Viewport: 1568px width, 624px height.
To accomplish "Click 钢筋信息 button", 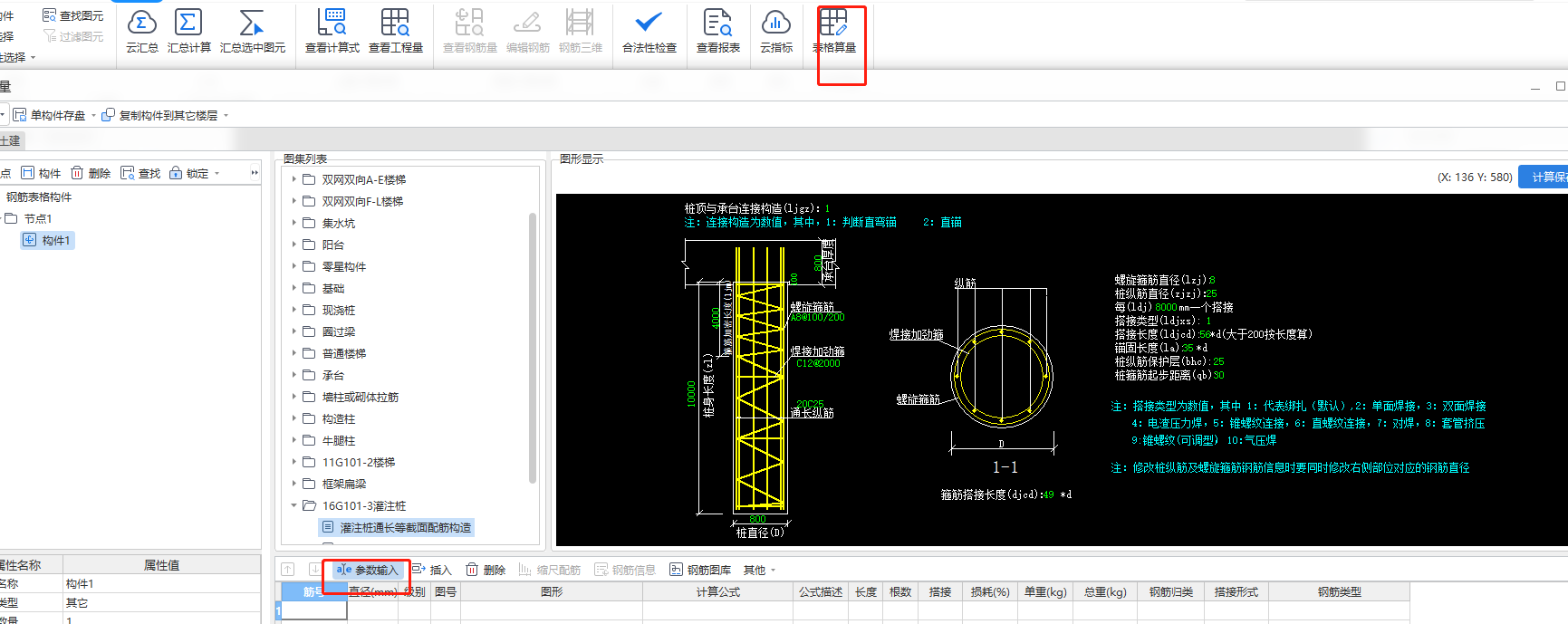I will pyautogui.click(x=625, y=570).
